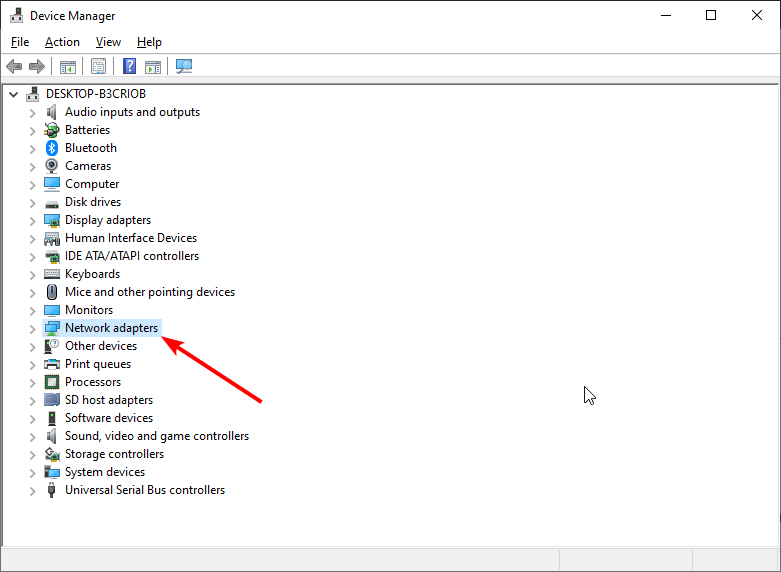The height and width of the screenshot is (572, 781).
Task: Click the printer icon beside Print queues
Action: point(52,364)
